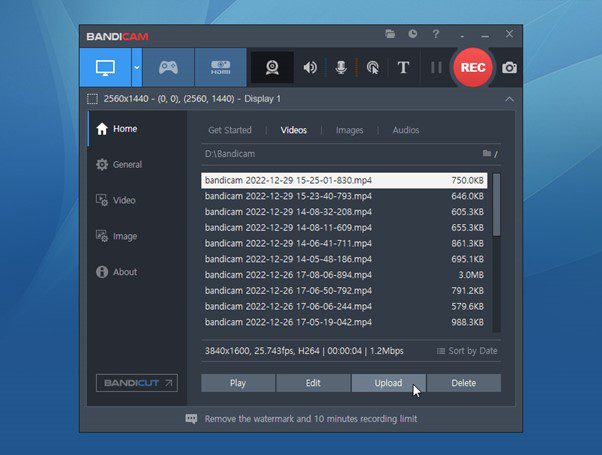Screen dimensions: 602x455
Task: Collapse the panel with the chevron up
Action: click(x=509, y=99)
